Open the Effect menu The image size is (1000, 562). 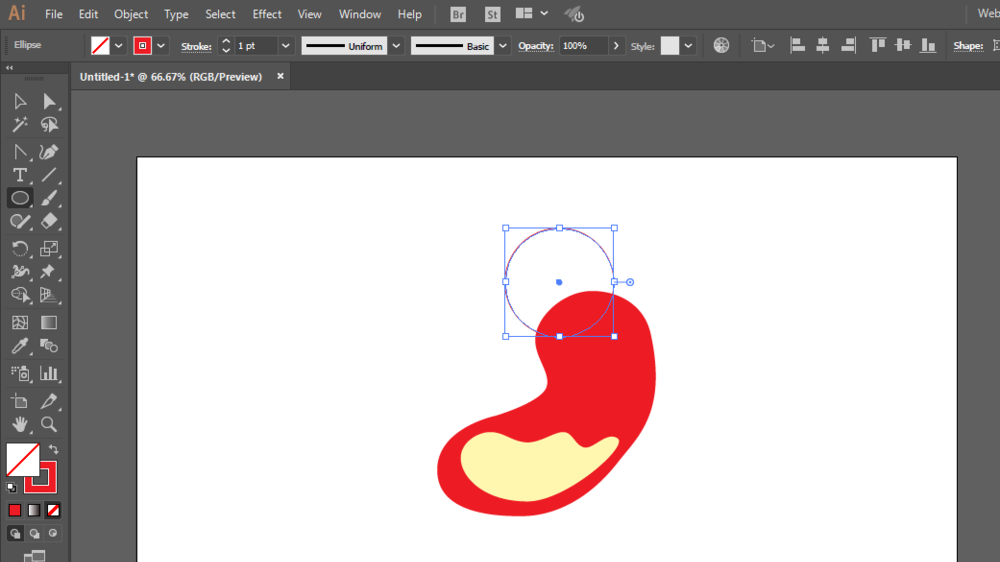pyautogui.click(x=267, y=14)
